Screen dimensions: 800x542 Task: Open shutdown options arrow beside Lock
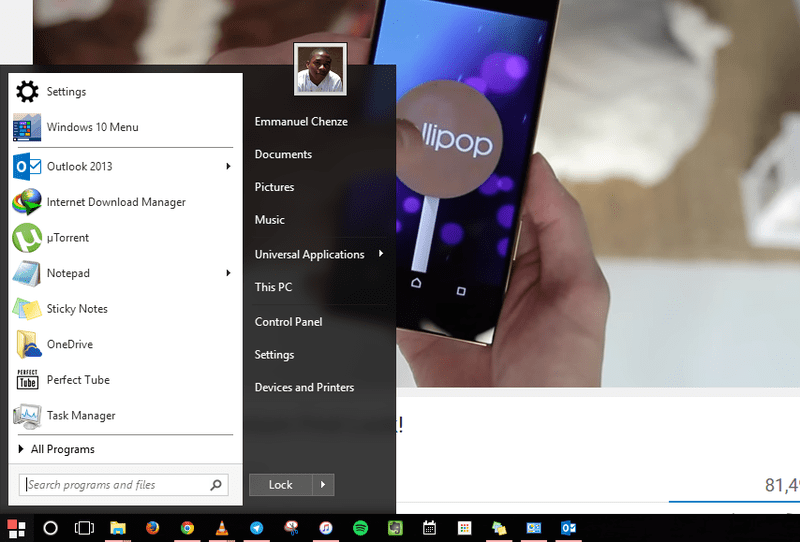323,485
